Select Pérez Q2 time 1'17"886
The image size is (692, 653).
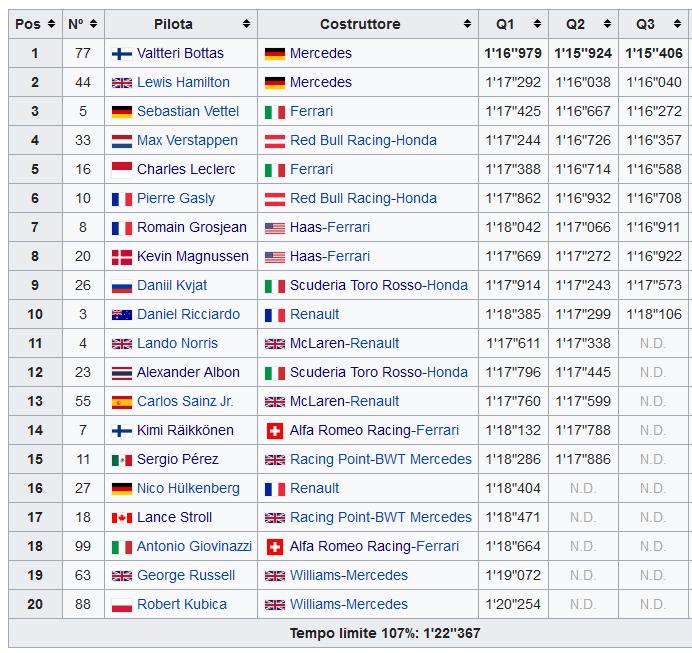[x=583, y=460]
